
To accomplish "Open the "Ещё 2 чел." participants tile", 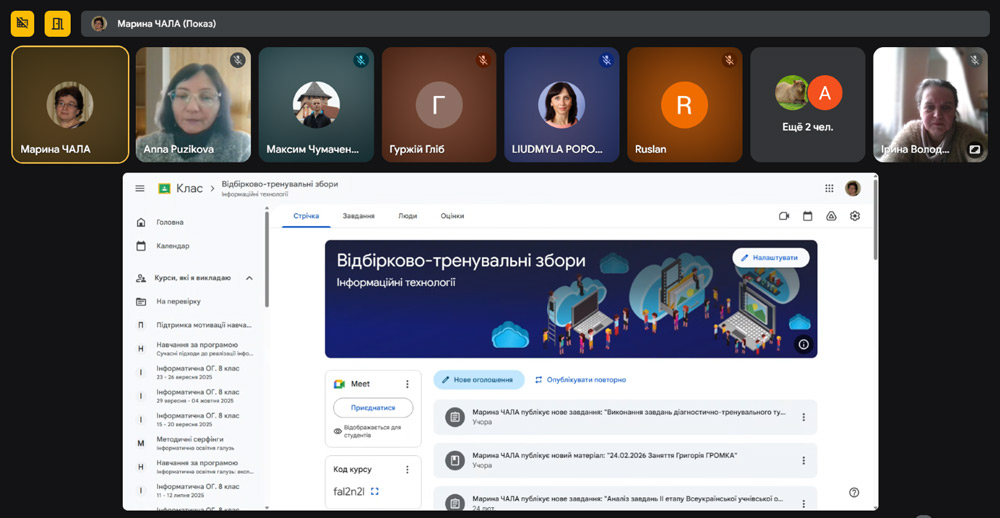I will [x=807, y=105].
